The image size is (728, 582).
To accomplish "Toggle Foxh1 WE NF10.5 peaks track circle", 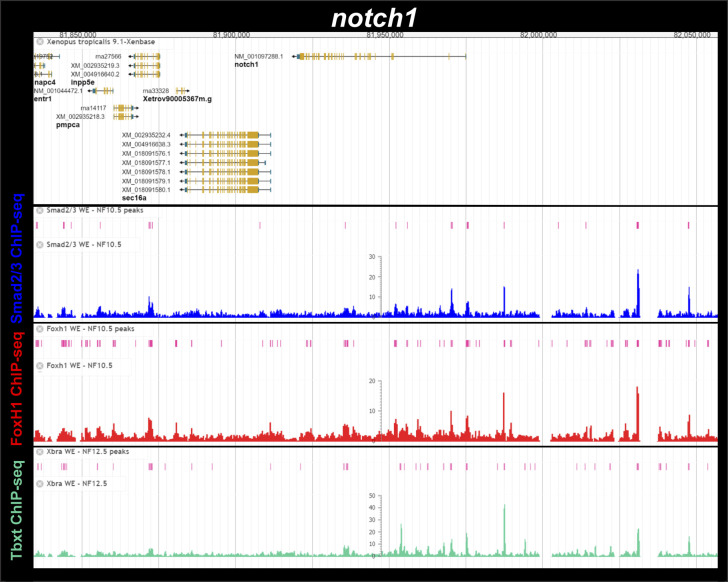I will 40,328.
